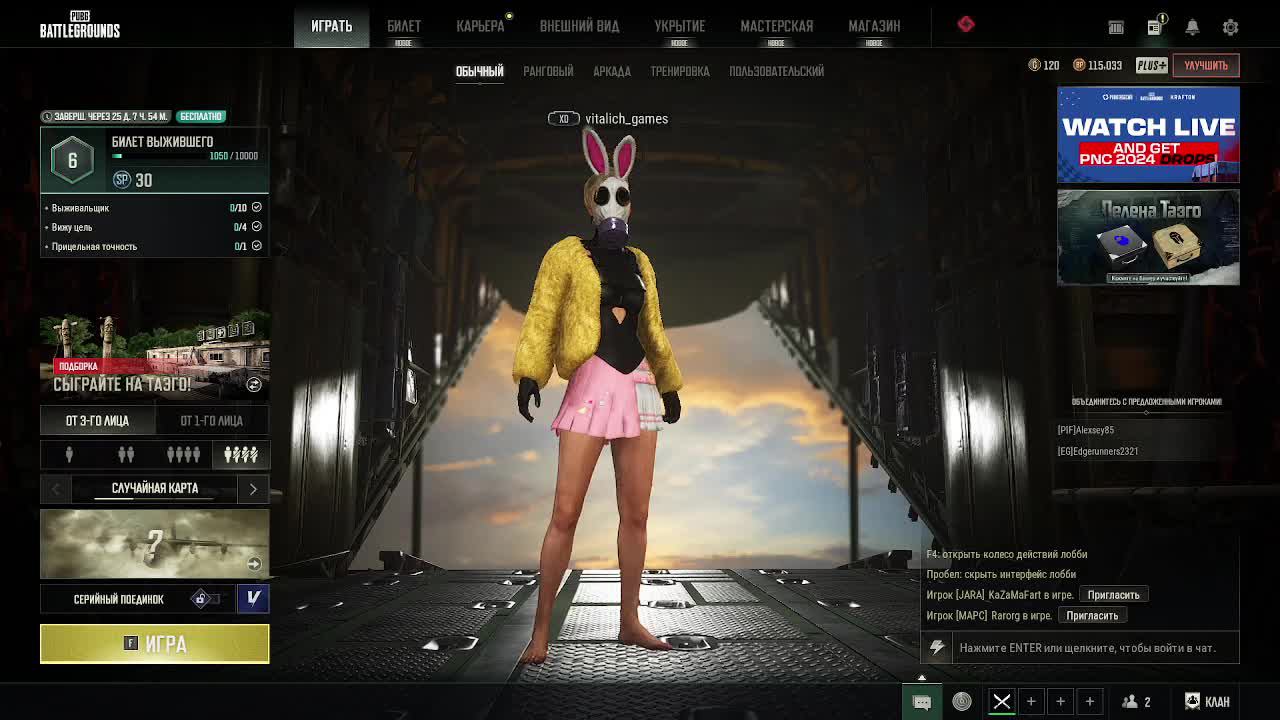Open the МАСТЕРСКАЯ tab

777,26
